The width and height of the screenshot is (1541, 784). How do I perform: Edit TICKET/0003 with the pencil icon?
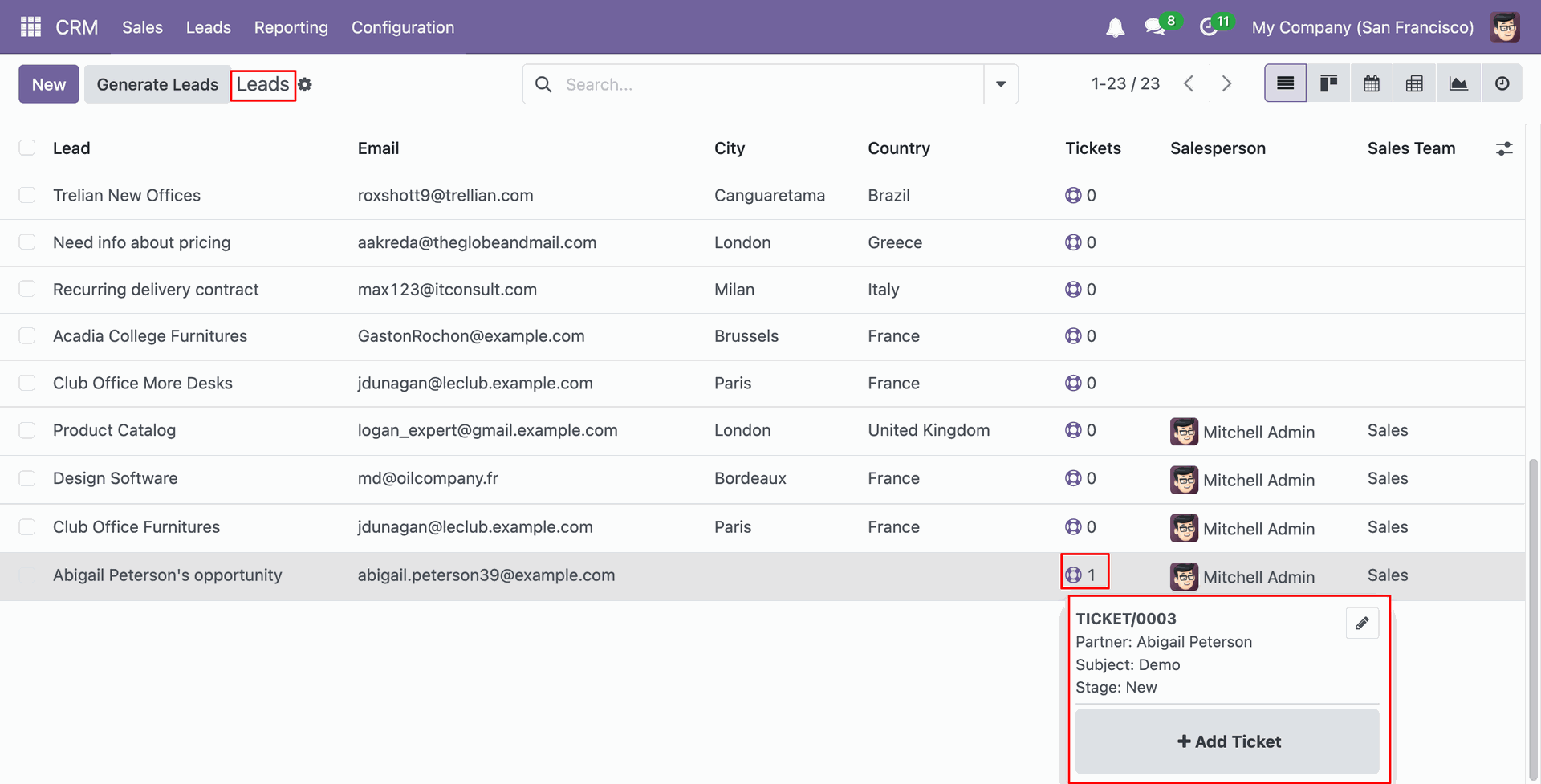1362,624
